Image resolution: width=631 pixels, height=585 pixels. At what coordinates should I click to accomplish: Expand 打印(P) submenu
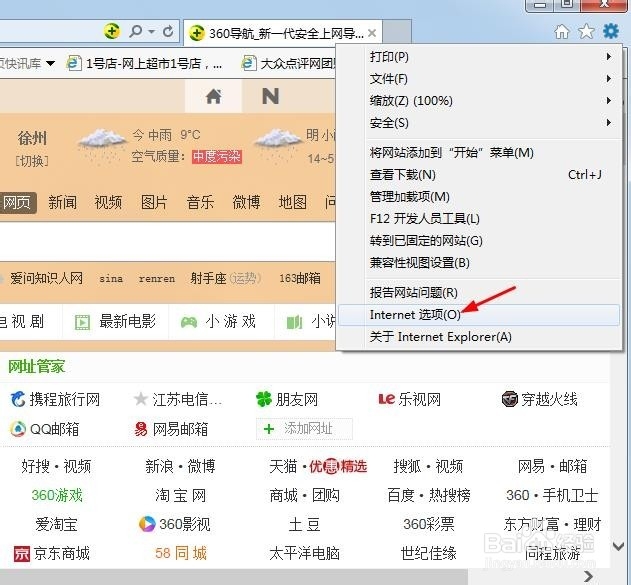pyautogui.click(x=479, y=57)
